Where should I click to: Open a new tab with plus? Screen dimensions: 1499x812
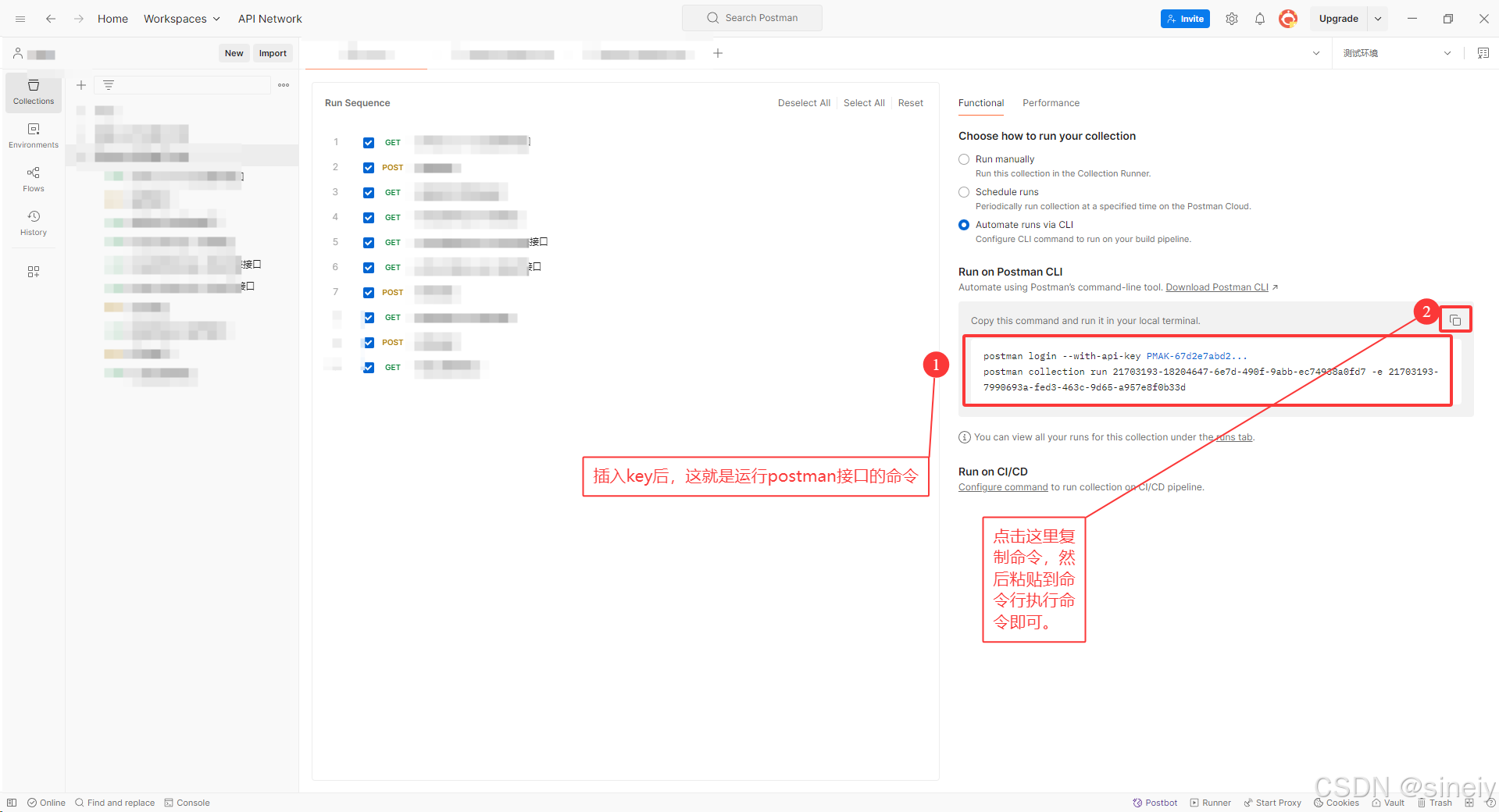[718, 53]
